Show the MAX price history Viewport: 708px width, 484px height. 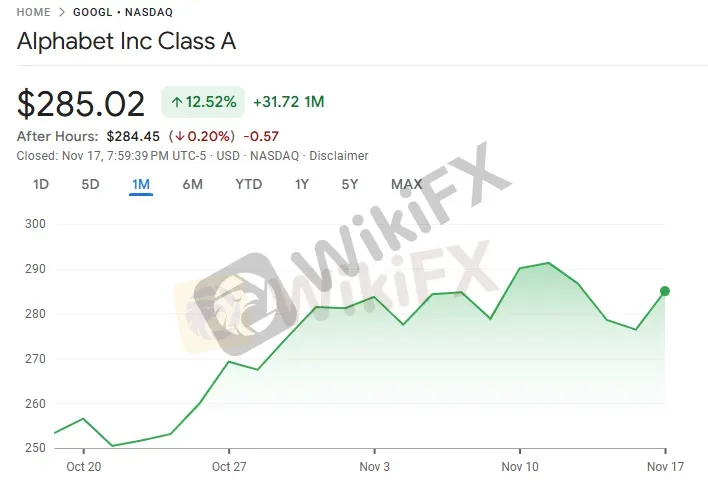[x=406, y=184]
